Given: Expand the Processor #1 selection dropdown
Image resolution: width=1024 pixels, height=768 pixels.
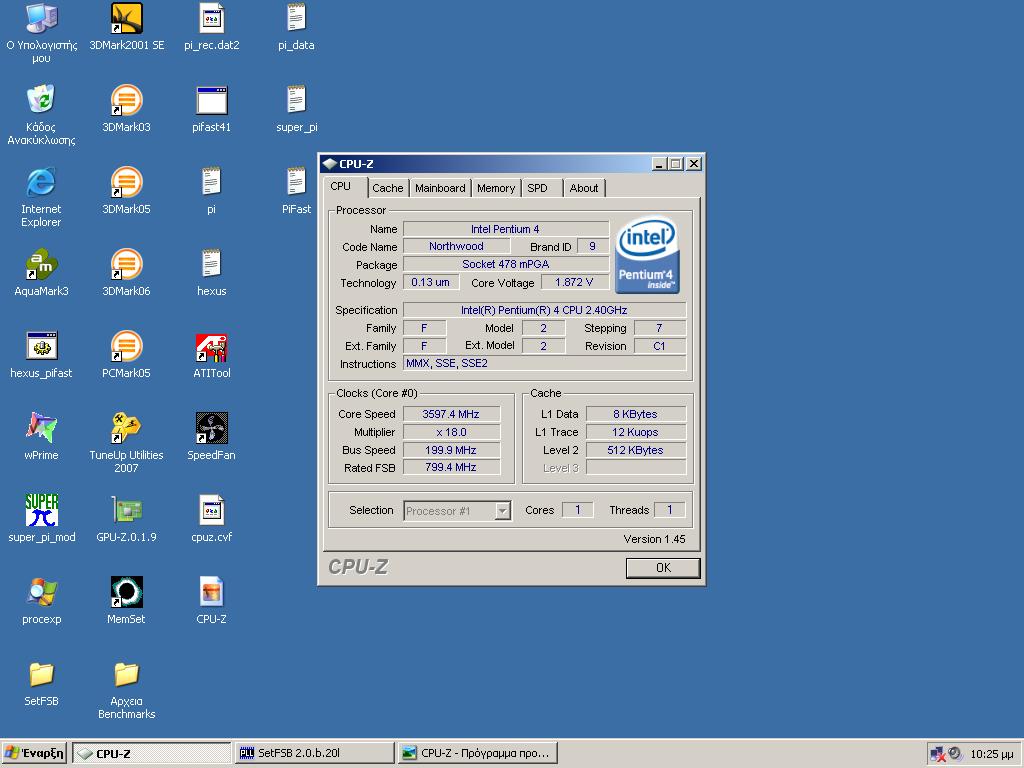Looking at the screenshot, I should click(502, 511).
